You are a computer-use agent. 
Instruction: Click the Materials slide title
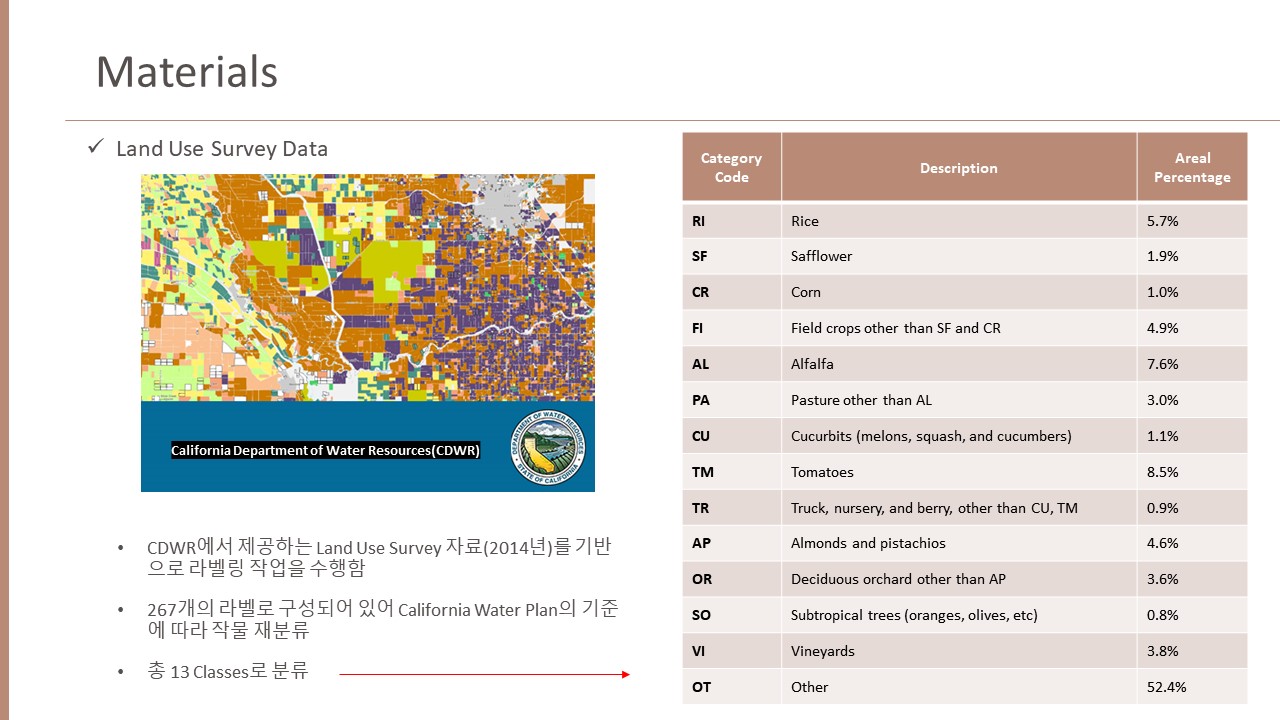pyautogui.click(x=186, y=72)
